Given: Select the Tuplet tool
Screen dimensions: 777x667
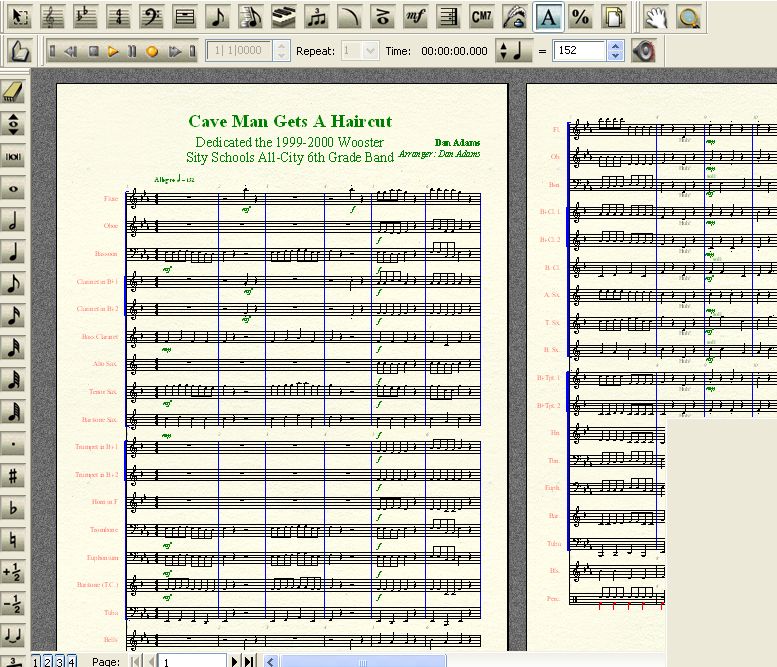Looking at the screenshot, I should click(x=317, y=17).
